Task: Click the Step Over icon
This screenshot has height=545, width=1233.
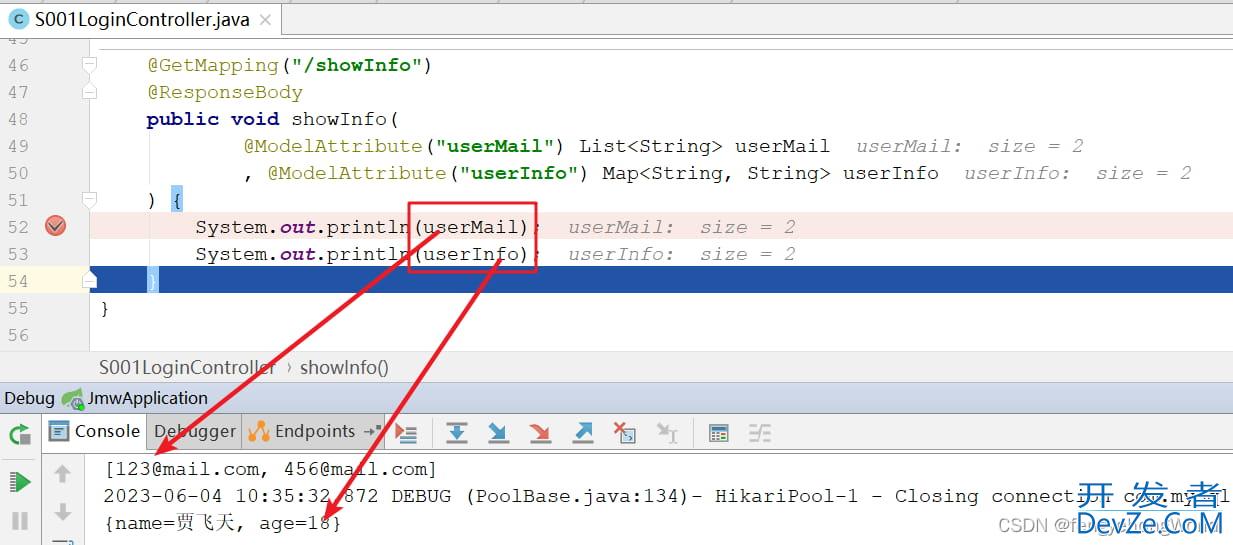Action: pos(457,432)
